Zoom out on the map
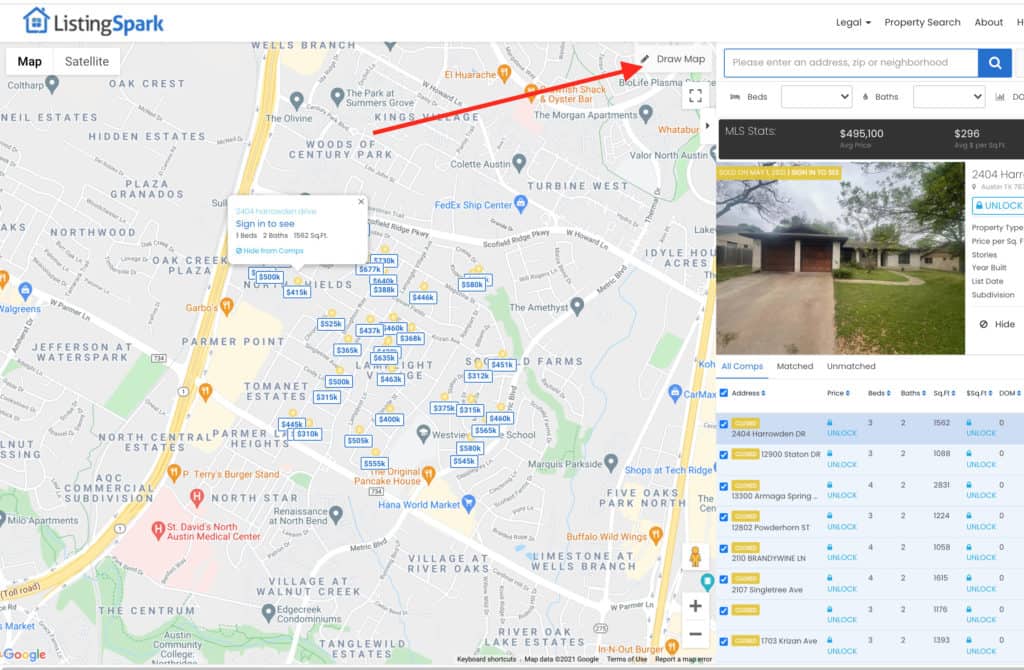 point(696,633)
